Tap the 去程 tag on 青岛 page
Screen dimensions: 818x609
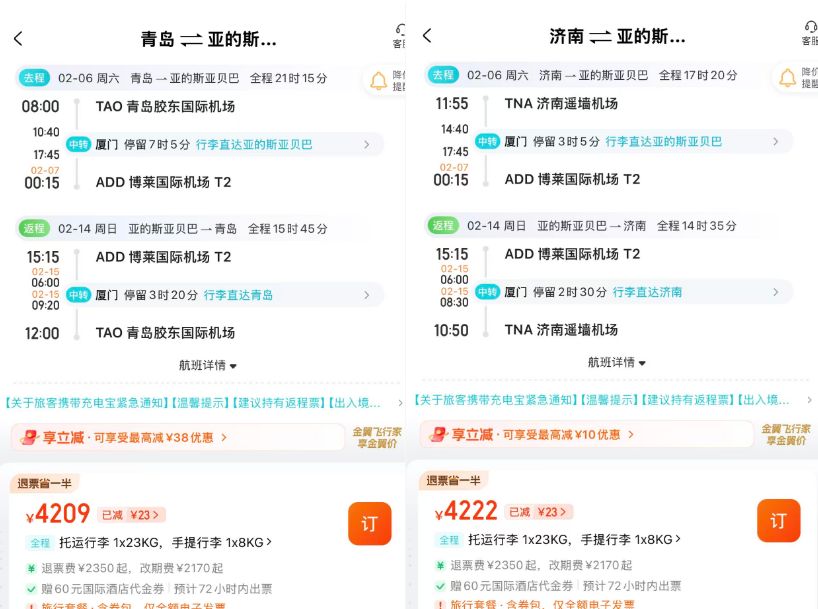[34, 78]
